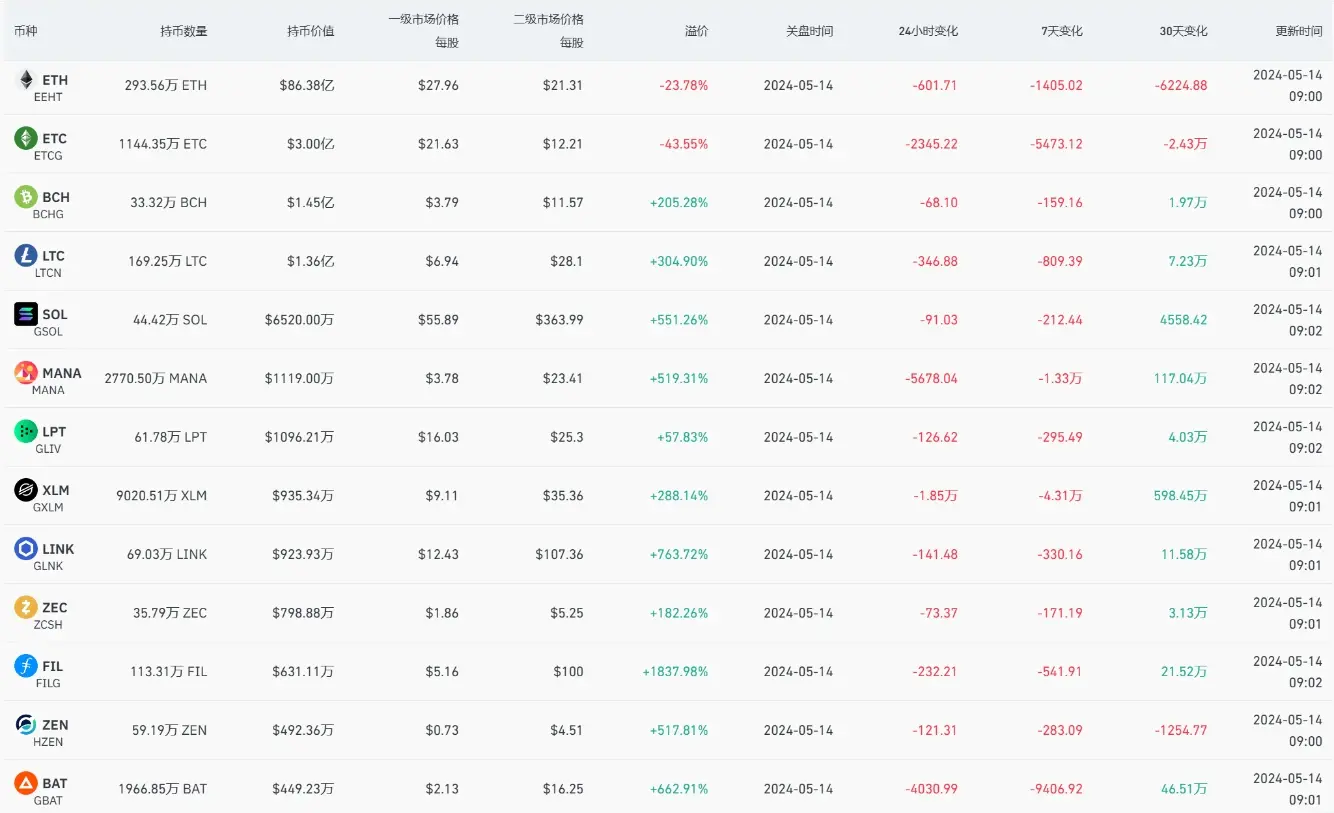Screen dimensions: 1334x813
Task: Sort by 30天变化 column header
Action: pos(1183,31)
